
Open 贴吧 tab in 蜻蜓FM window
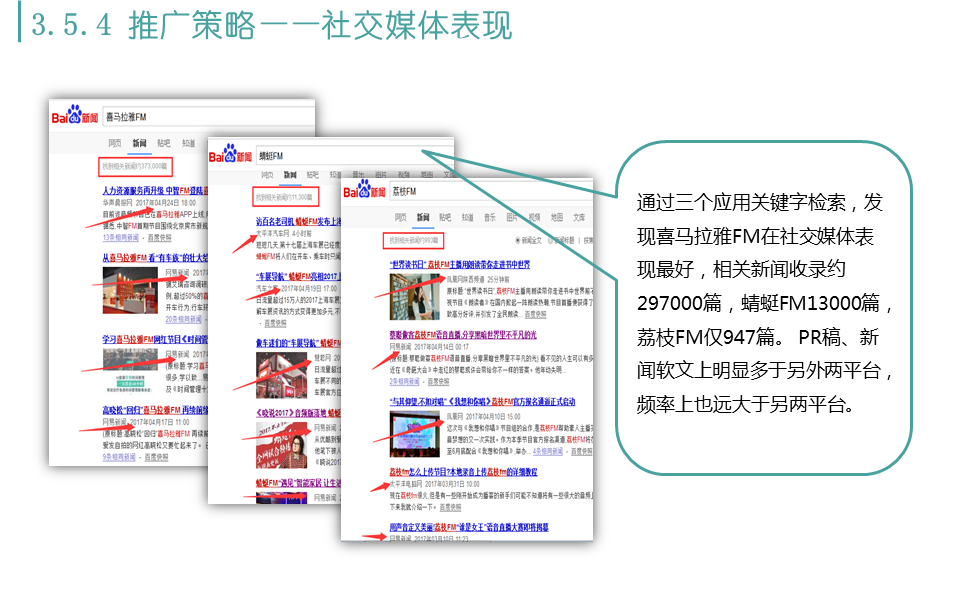coord(313,175)
